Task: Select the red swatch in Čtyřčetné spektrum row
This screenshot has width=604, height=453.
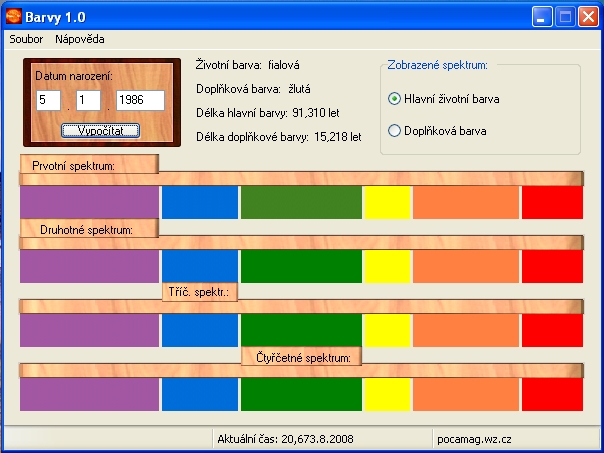Action: 551,394
